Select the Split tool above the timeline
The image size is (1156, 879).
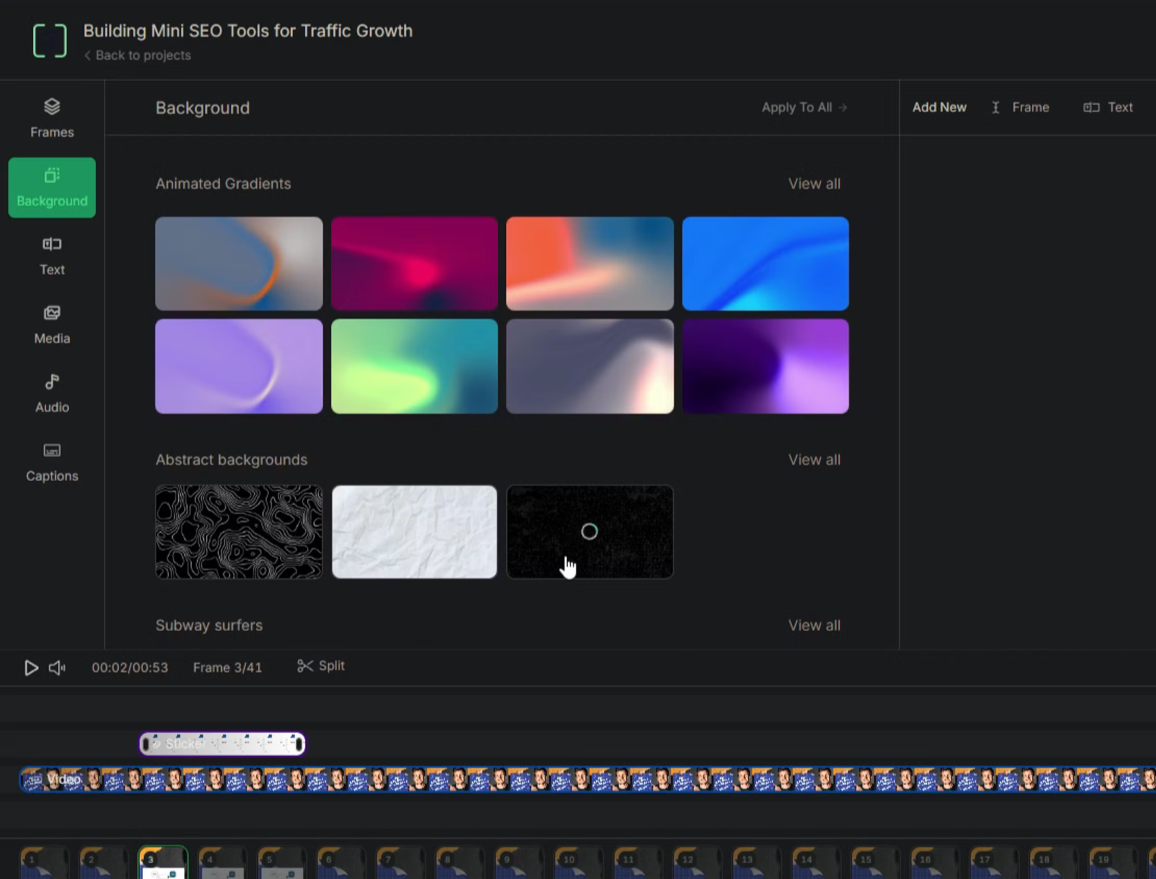(320, 665)
